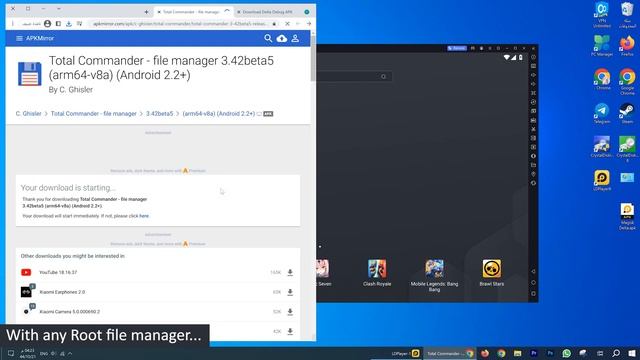
Task: Click the APKMirror upload cloud icon
Action: tap(282, 38)
